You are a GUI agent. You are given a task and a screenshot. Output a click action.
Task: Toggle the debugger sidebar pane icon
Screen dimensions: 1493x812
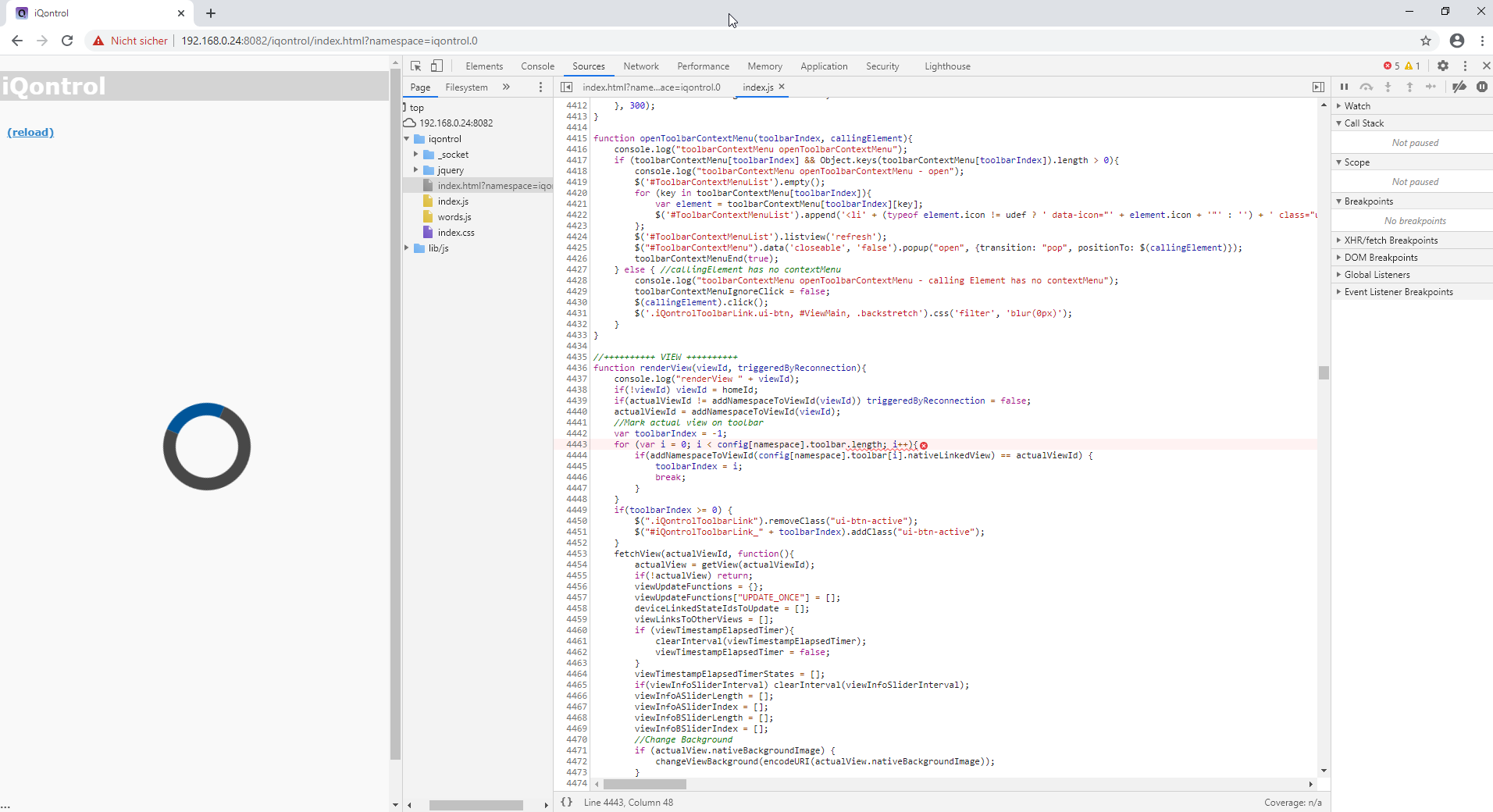[1318, 87]
